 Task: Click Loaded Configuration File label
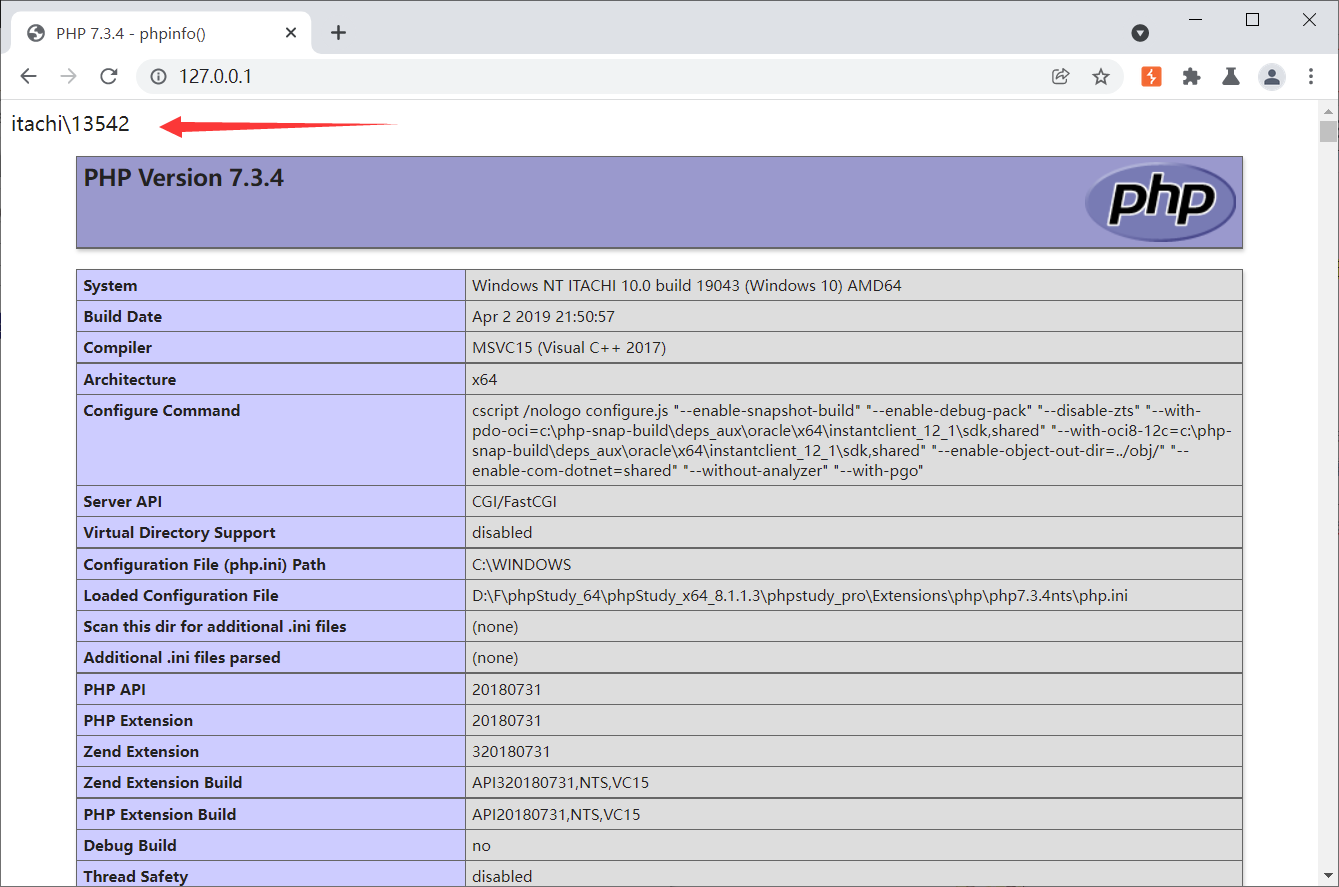[181, 596]
